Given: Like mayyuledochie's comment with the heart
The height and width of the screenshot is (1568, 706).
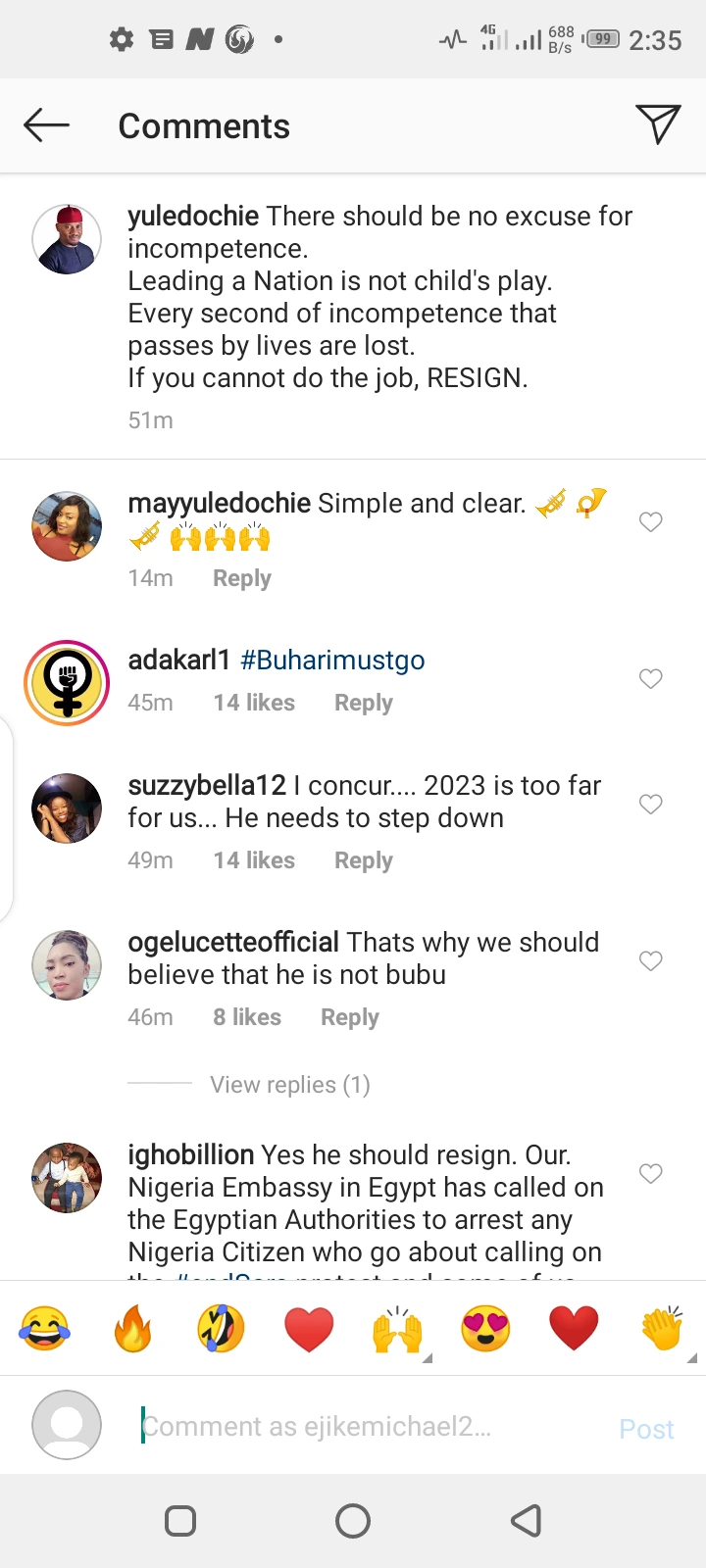Looking at the screenshot, I should pos(651,522).
